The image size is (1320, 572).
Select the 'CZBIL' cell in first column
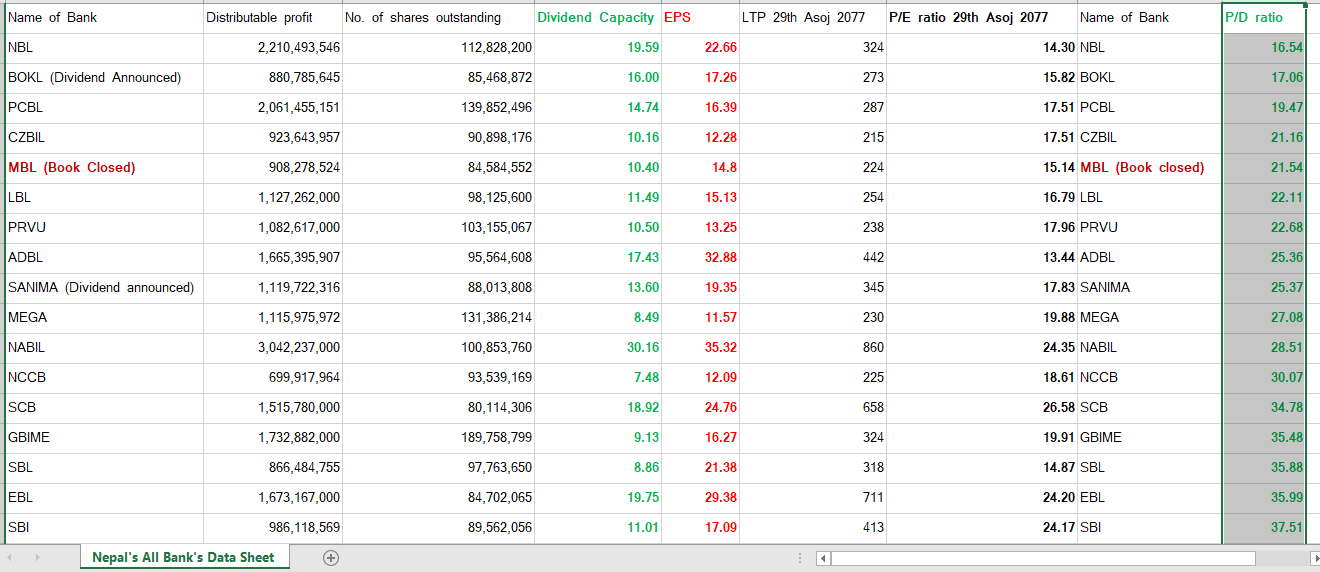pos(103,137)
